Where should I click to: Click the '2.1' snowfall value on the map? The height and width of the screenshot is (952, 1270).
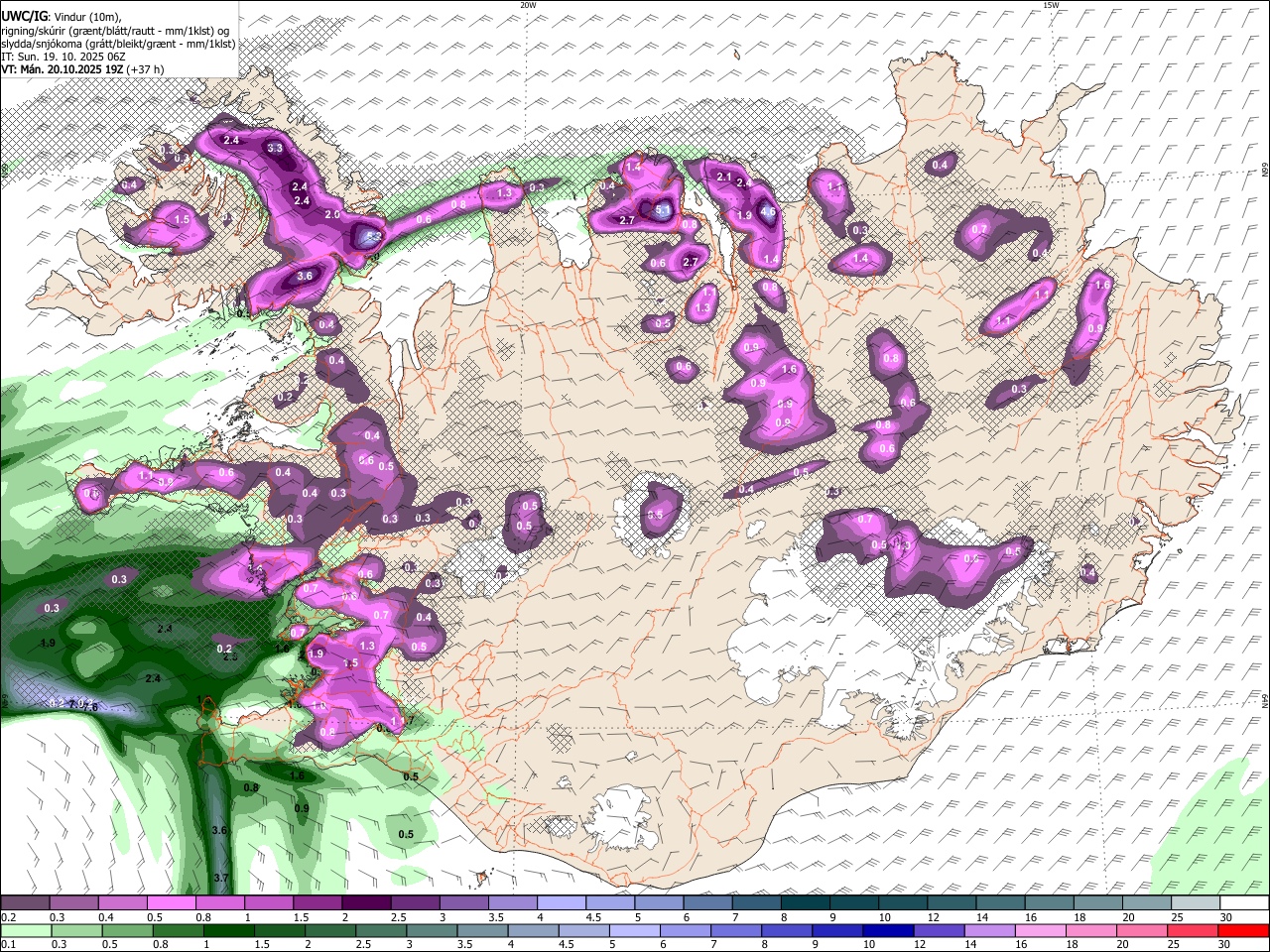click(x=724, y=178)
